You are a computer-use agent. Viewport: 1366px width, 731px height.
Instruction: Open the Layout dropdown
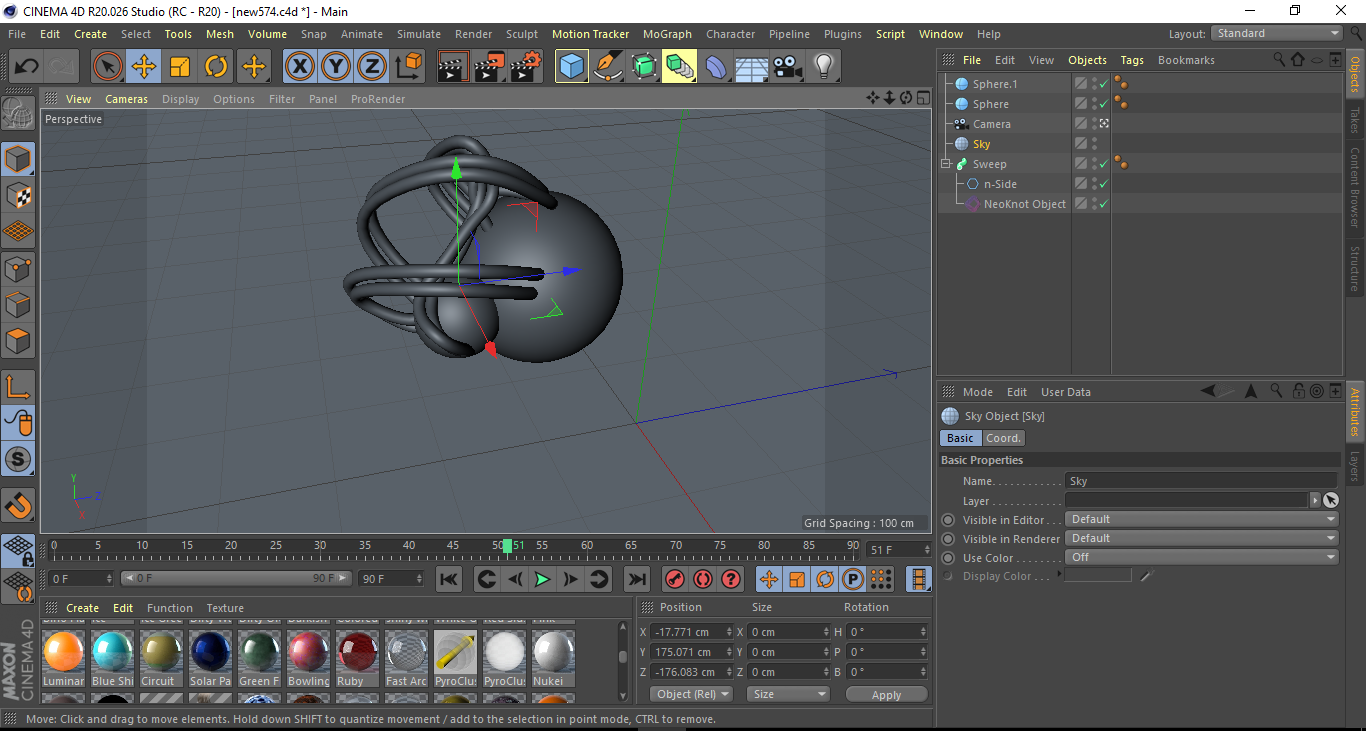point(1277,33)
